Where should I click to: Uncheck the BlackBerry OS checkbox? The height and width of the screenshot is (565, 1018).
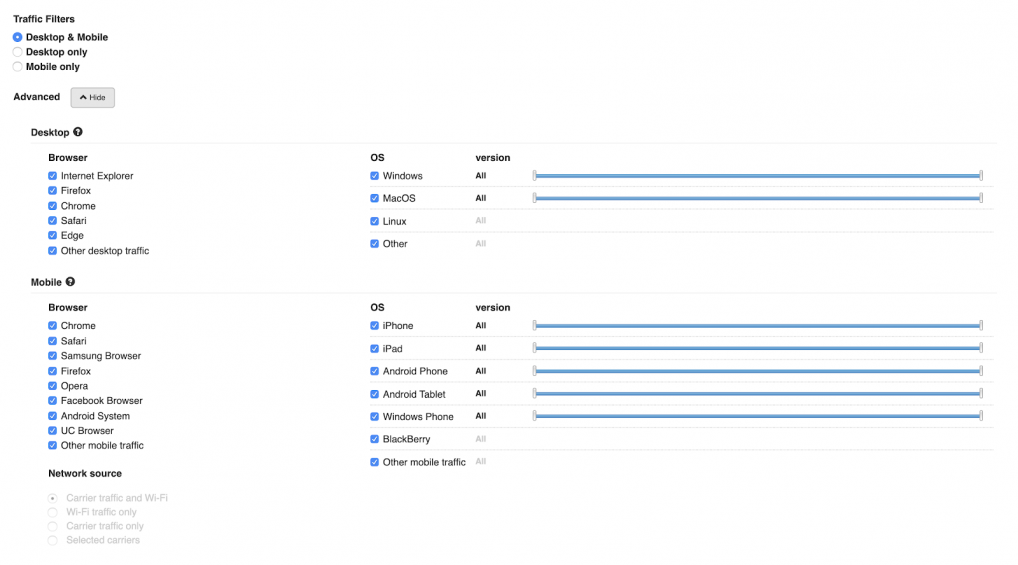click(x=375, y=439)
